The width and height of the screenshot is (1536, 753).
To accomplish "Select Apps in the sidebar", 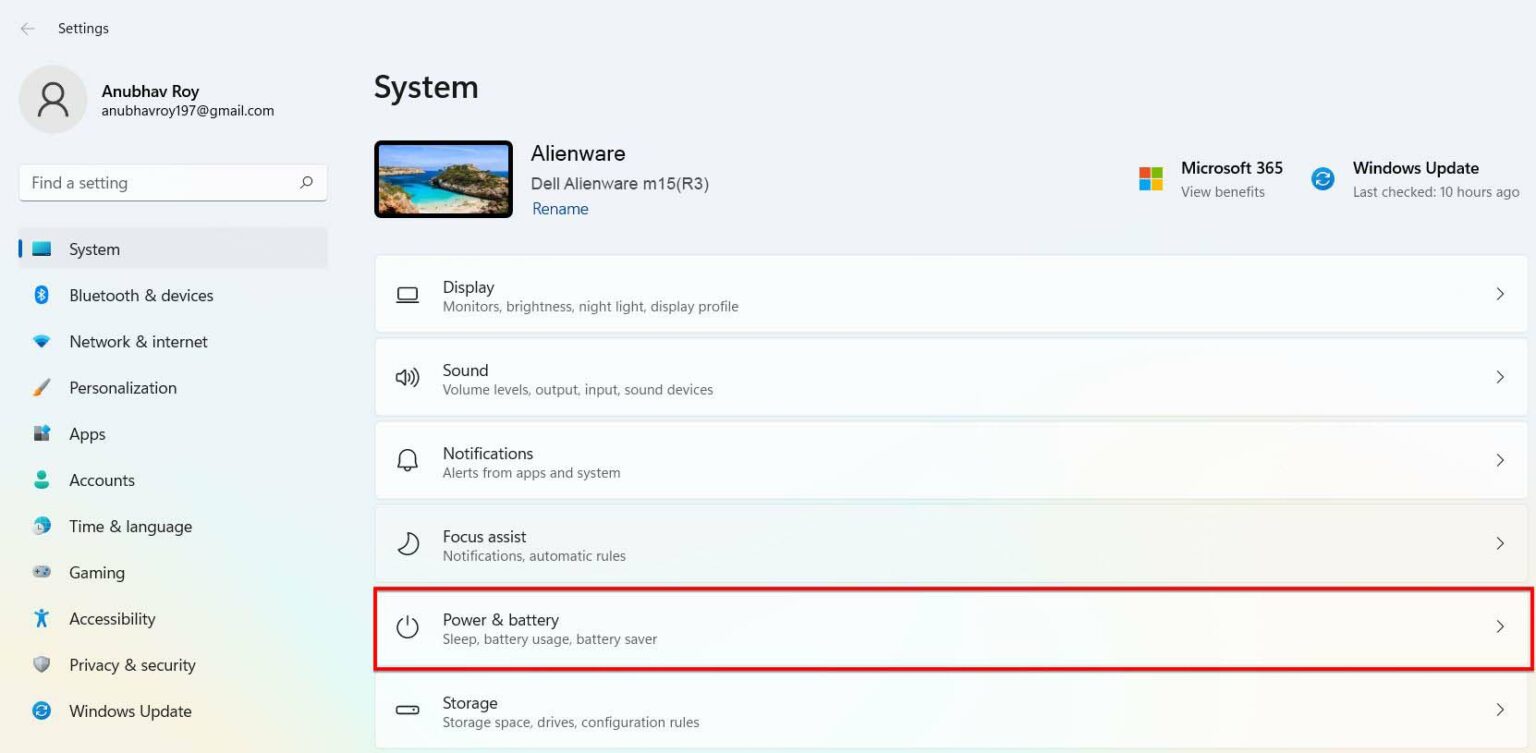I will point(86,433).
